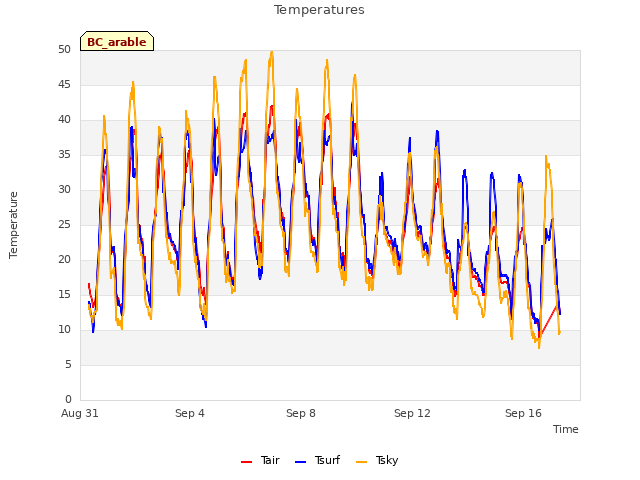The height and width of the screenshot is (480, 640).
Task: Toggle the Tsky legend entry
Action: tap(377, 460)
